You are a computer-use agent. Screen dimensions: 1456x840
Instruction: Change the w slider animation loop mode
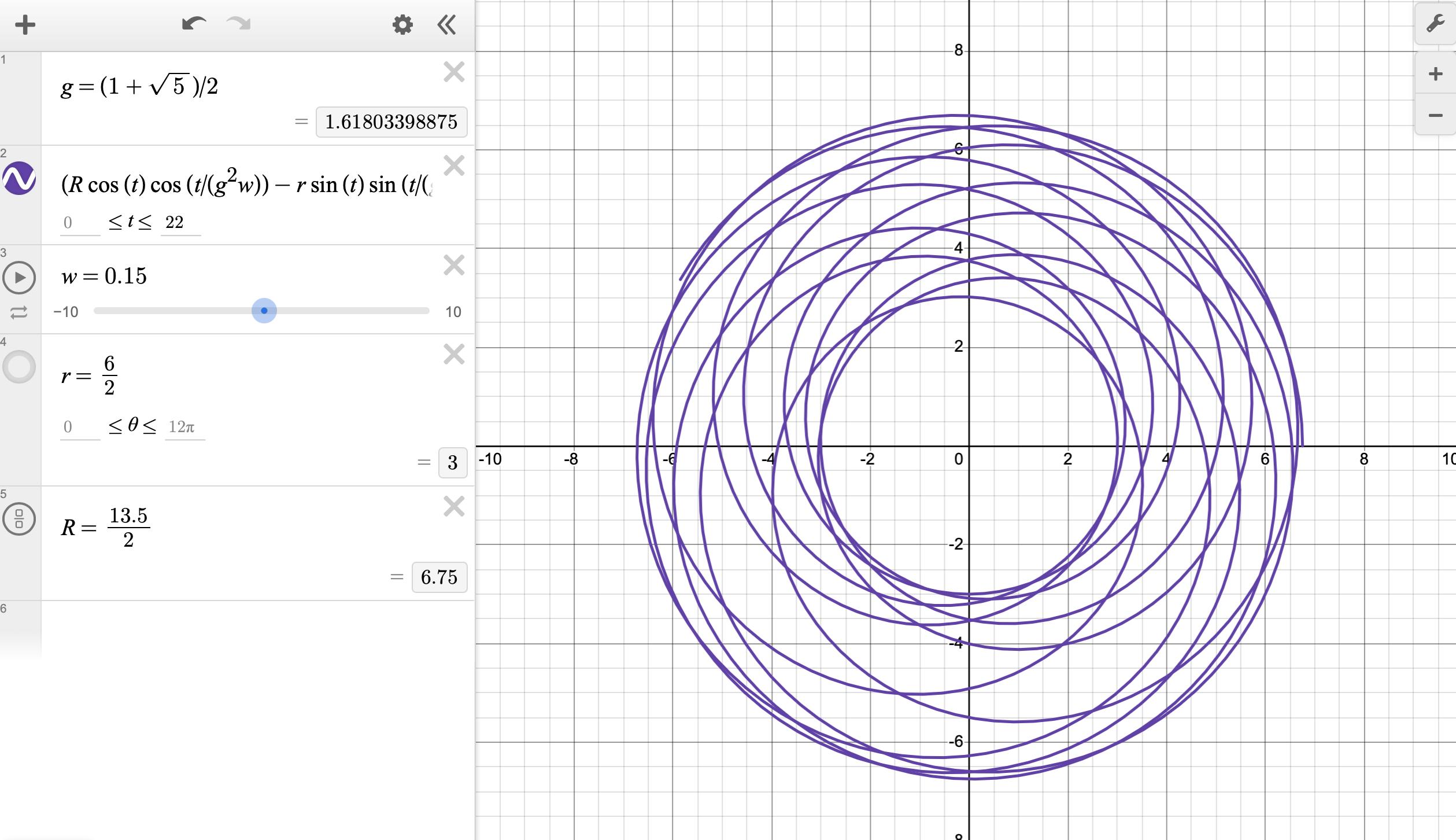19,313
